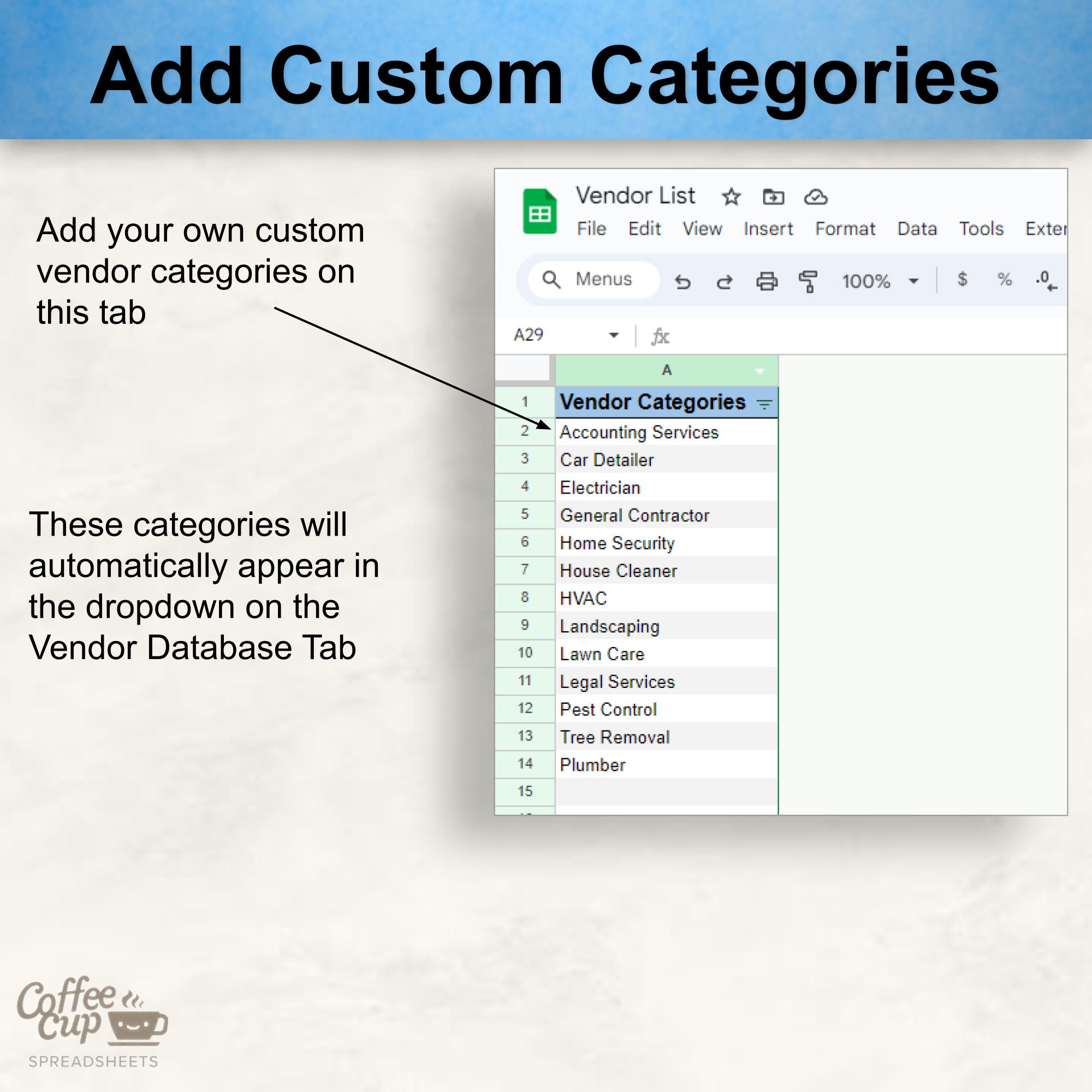Open column A header dropdown menu
The image size is (1092, 1092).
click(760, 371)
